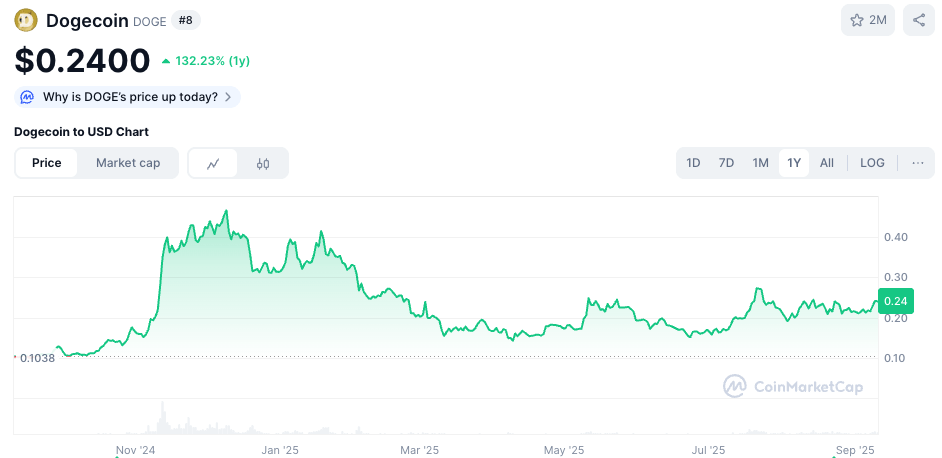Set chart range to 1D
Screen dimensions: 942x458
pyautogui.click(x=693, y=163)
